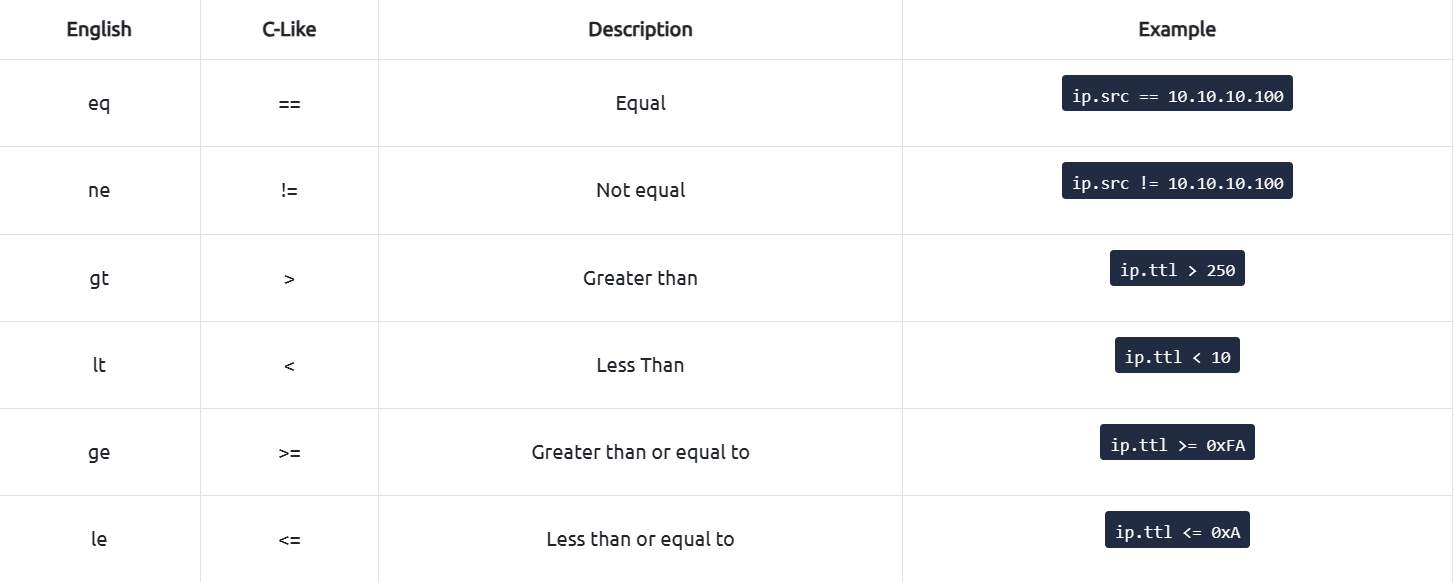Click the 'lt' English operator
The image size is (1454, 582).
click(99, 365)
